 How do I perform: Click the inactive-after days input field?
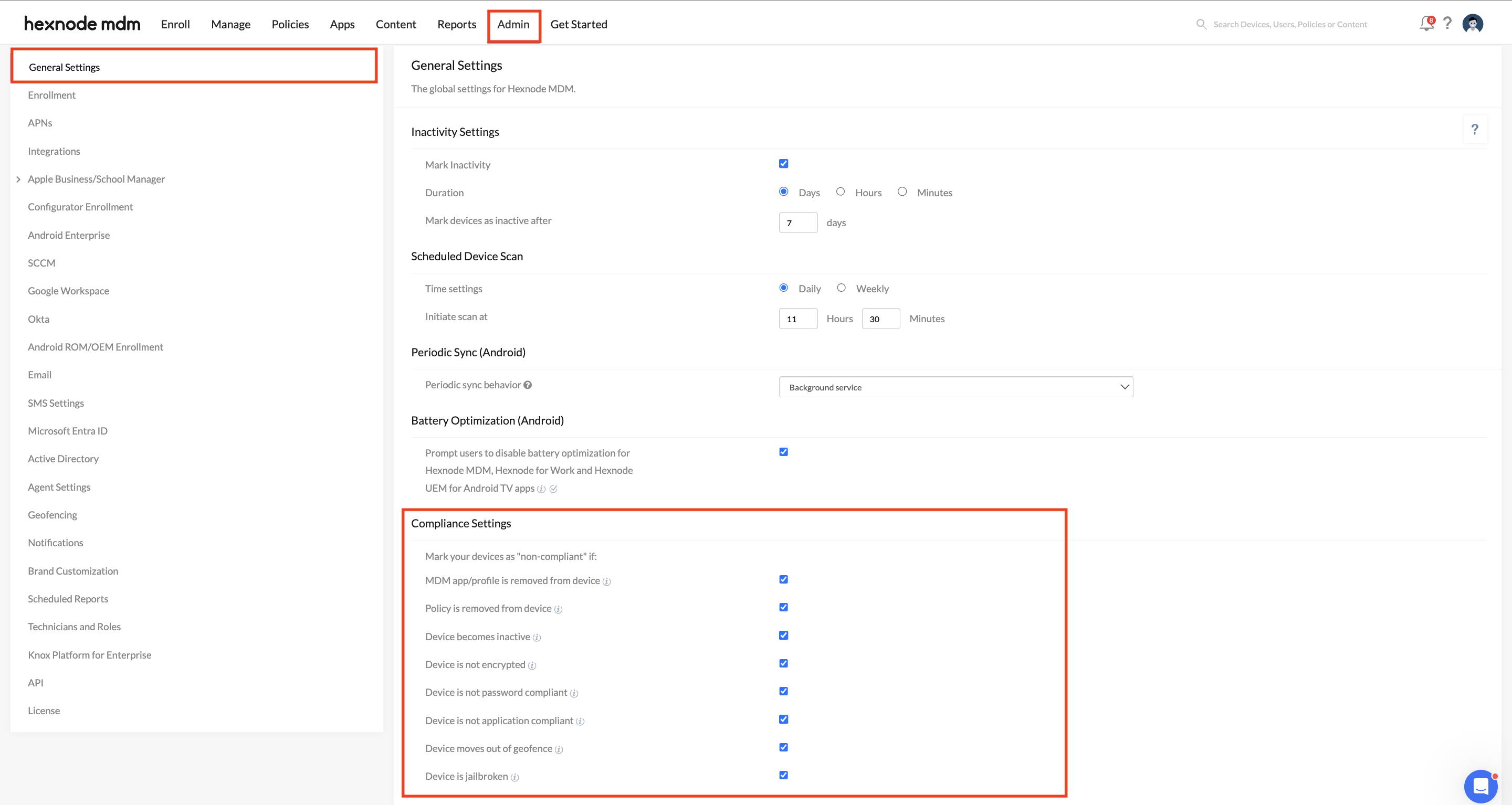pos(797,223)
